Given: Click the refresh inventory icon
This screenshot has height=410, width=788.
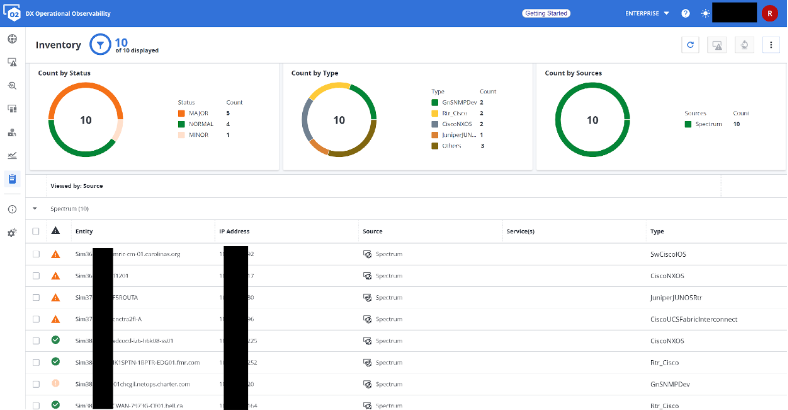Looking at the screenshot, I should [x=690, y=45].
